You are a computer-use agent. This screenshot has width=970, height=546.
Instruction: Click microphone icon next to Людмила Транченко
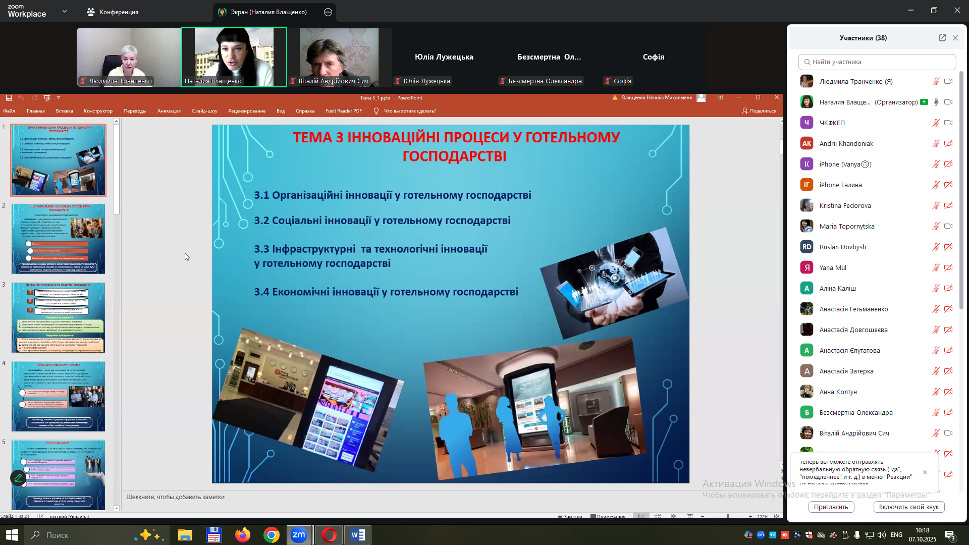tap(936, 82)
